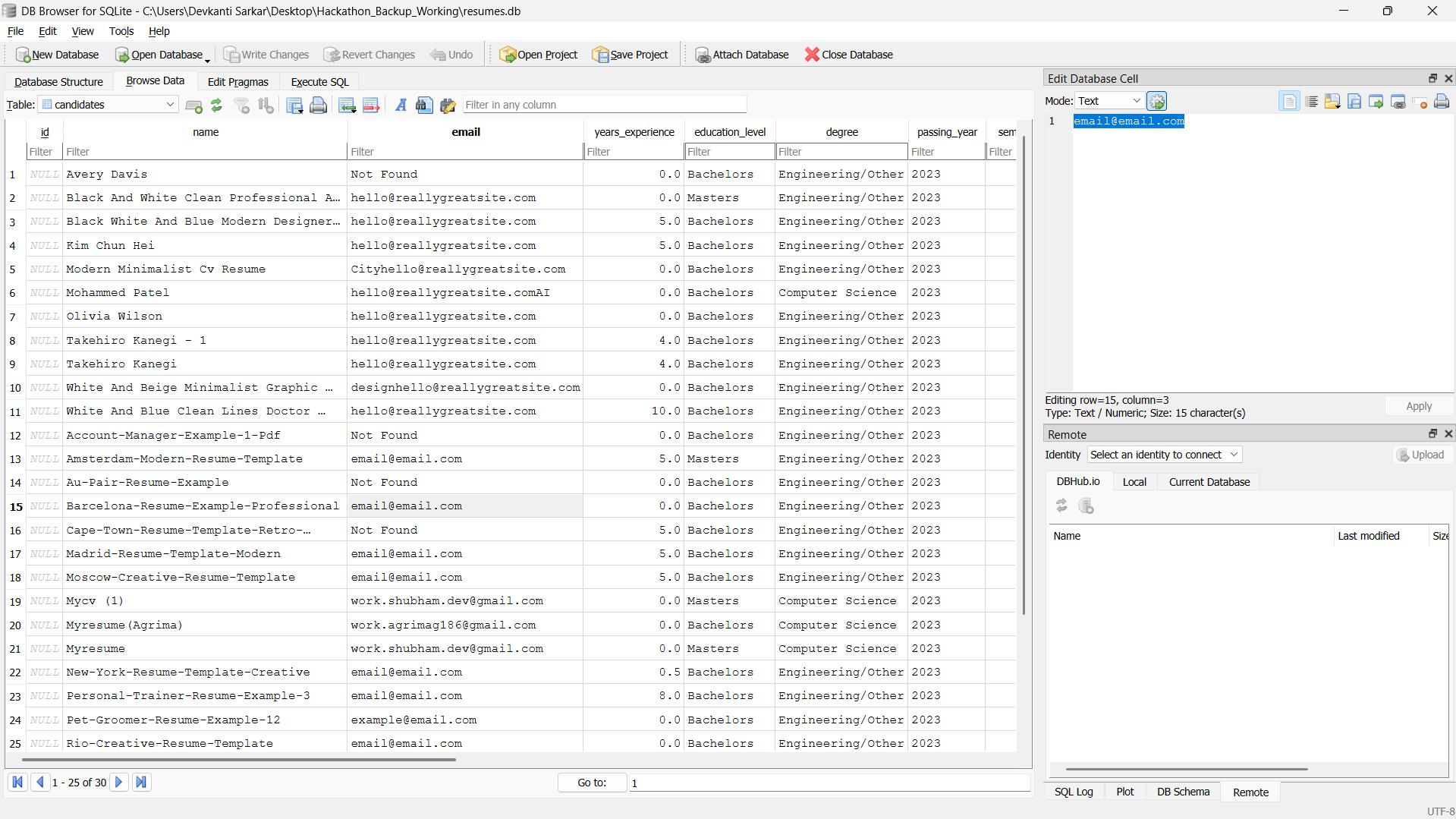Toggle automatic mode switching gear button
Viewport: 1456px width, 819px height.
[x=1156, y=101]
